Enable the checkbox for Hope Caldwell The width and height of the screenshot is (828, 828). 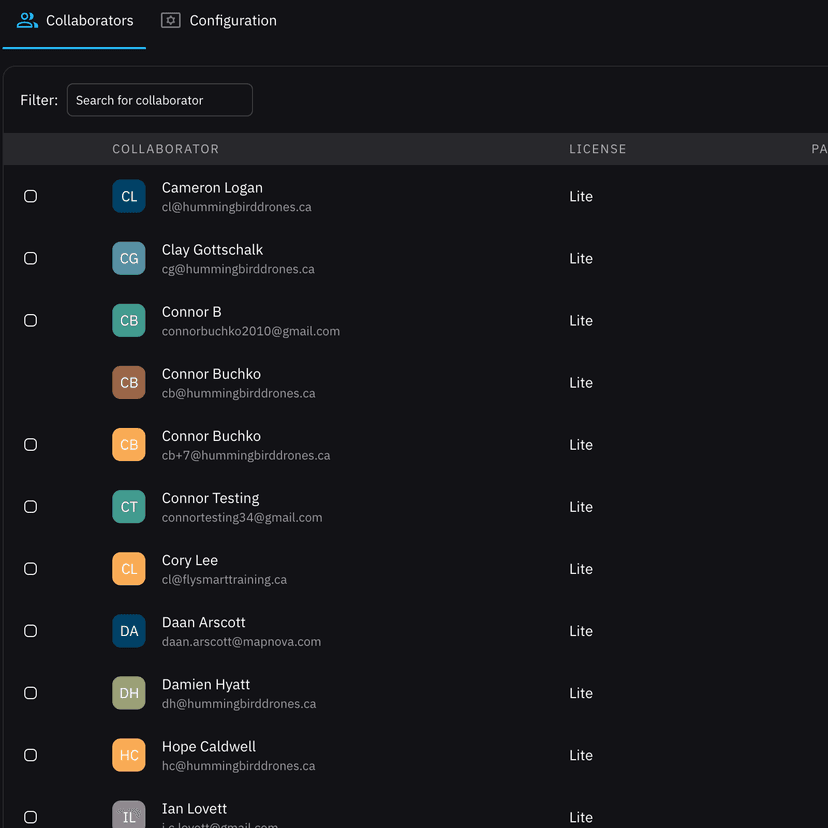point(31,755)
